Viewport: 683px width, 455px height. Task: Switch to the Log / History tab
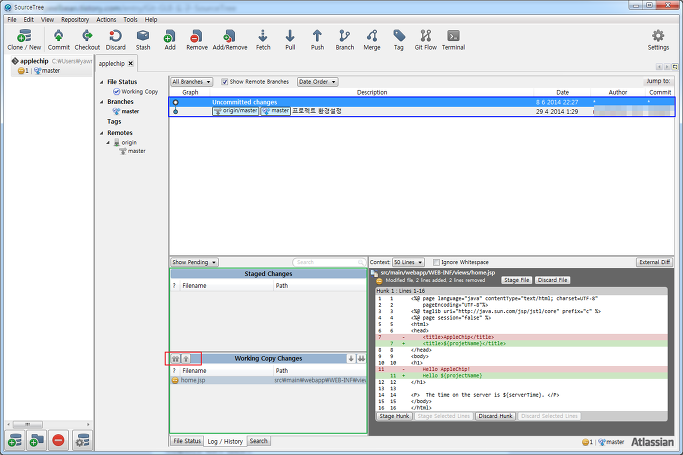pyautogui.click(x=225, y=442)
